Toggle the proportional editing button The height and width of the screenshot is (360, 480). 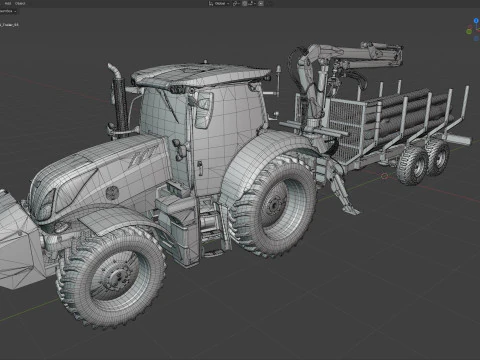coord(261,3)
